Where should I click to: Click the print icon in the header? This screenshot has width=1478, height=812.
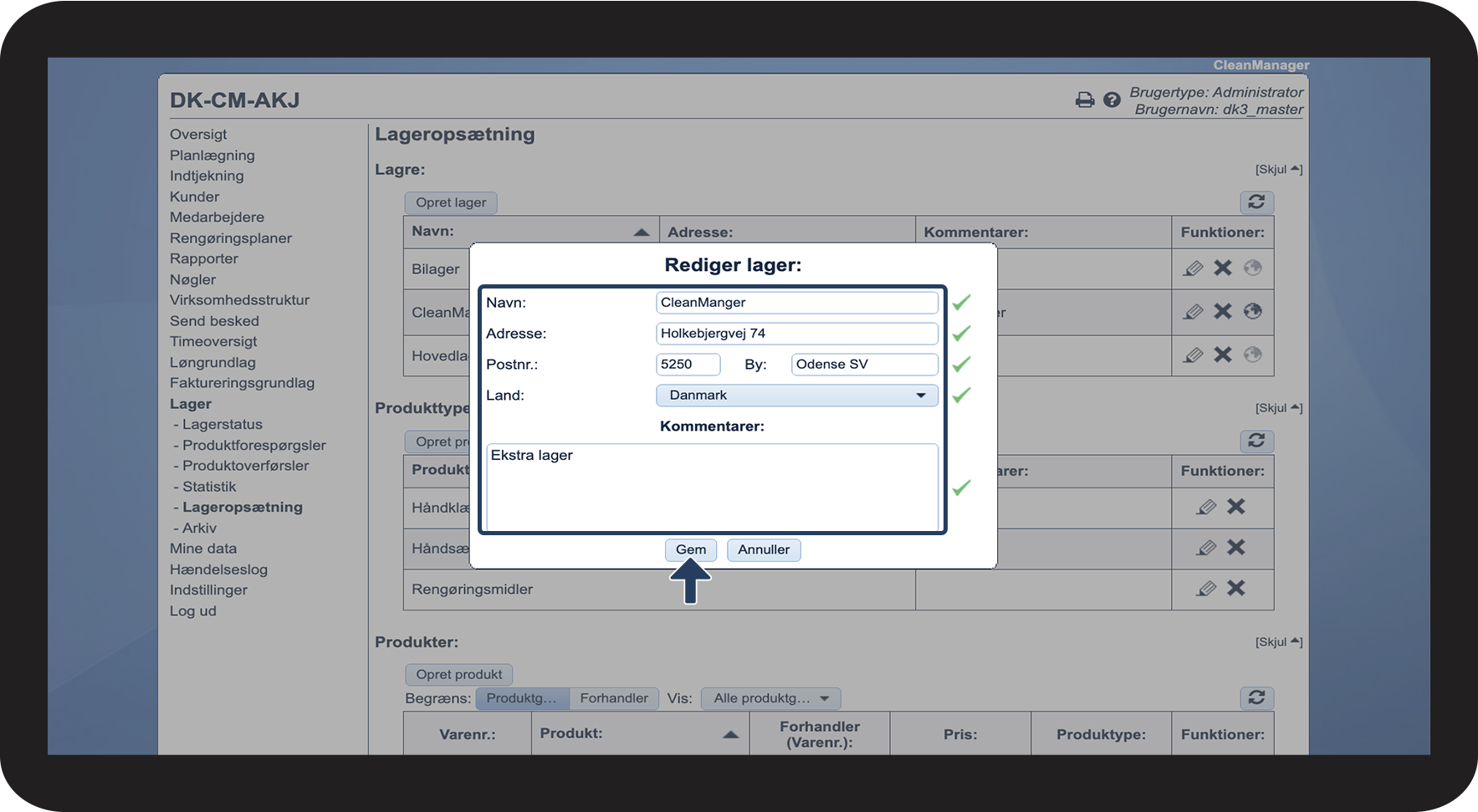click(1084, 100)
